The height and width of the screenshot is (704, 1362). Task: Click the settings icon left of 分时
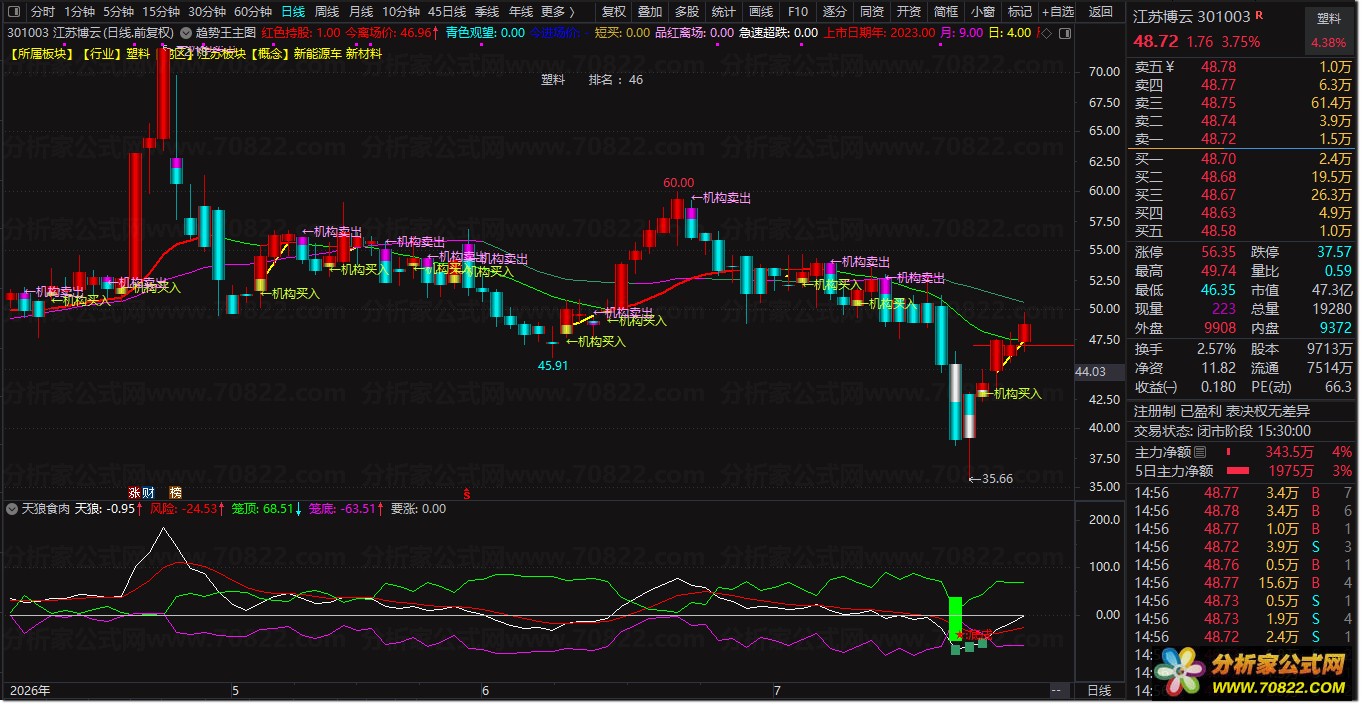coord(13,12)
